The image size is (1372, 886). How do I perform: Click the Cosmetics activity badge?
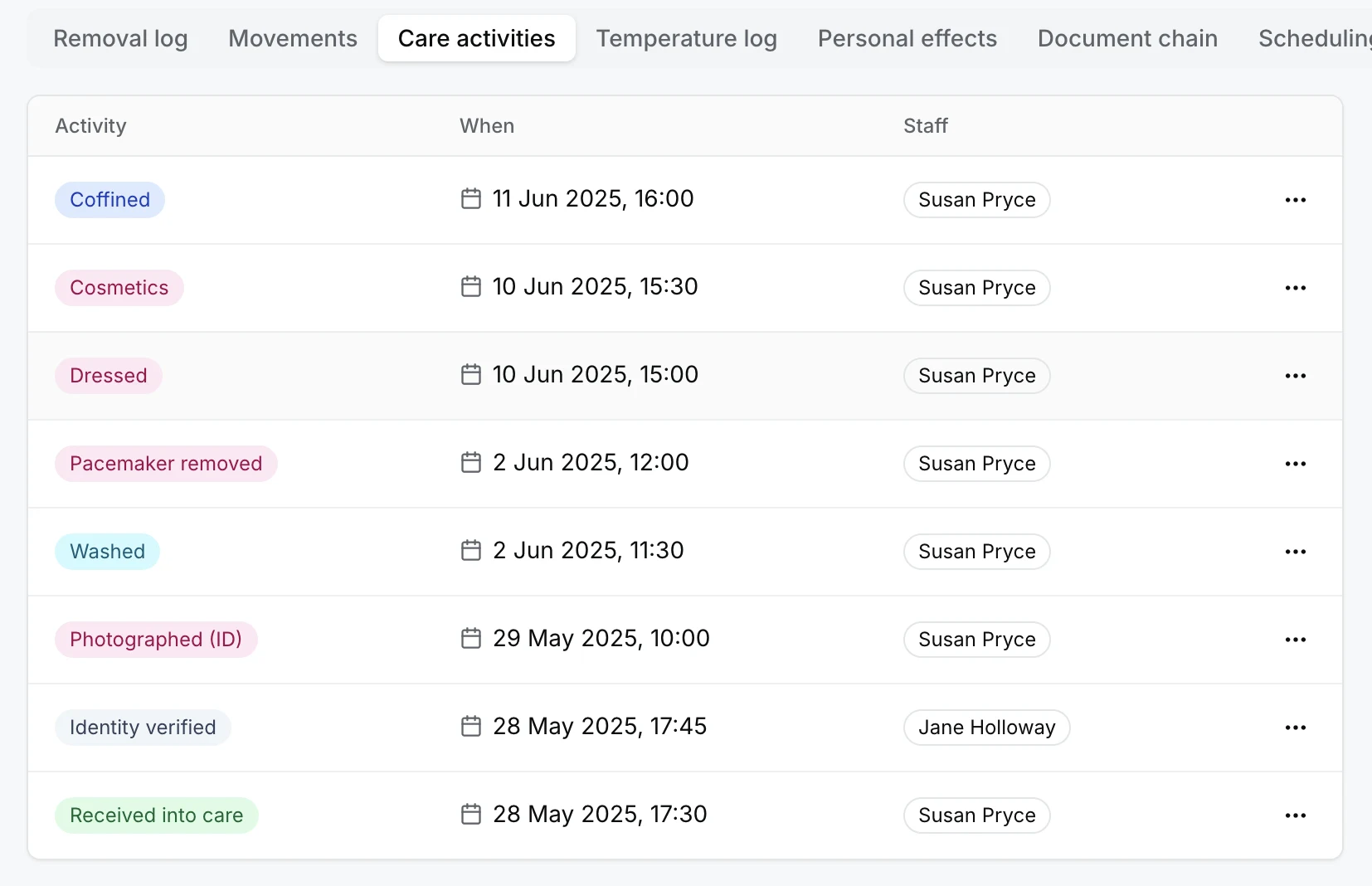[119, 288]
